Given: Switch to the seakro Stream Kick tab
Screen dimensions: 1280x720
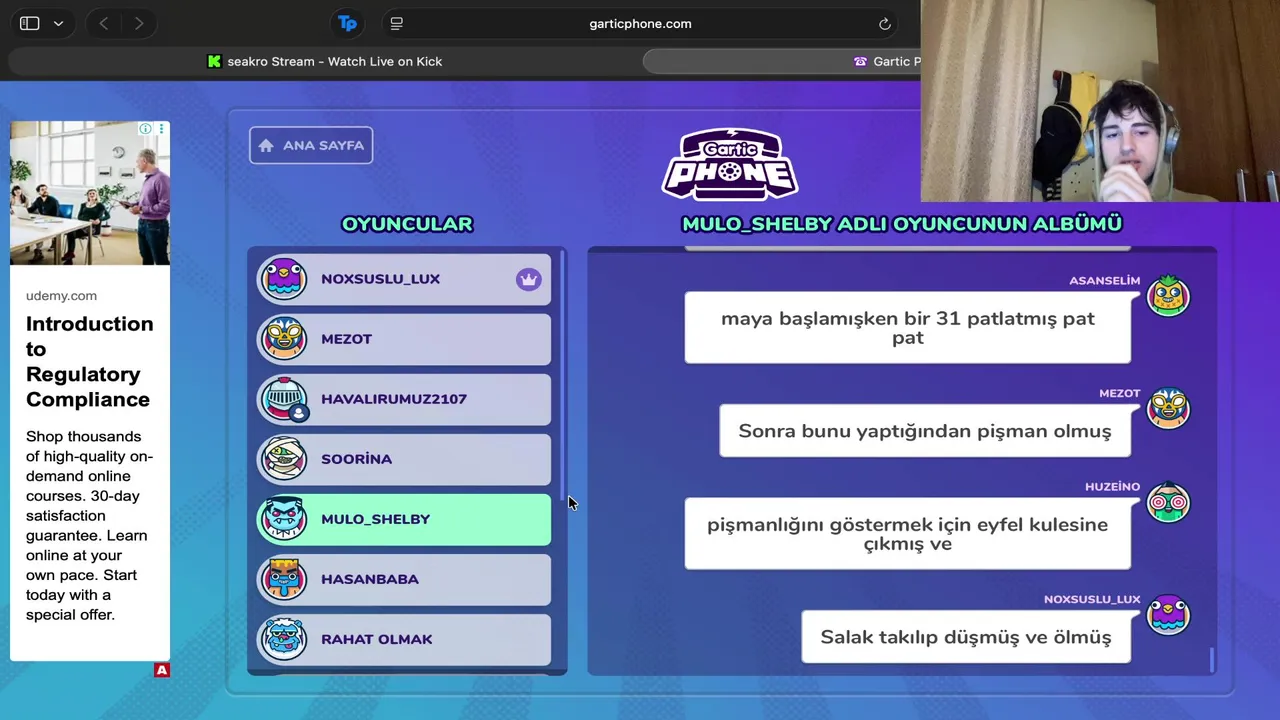Looking at the screenshot, I should click(325, 61).
